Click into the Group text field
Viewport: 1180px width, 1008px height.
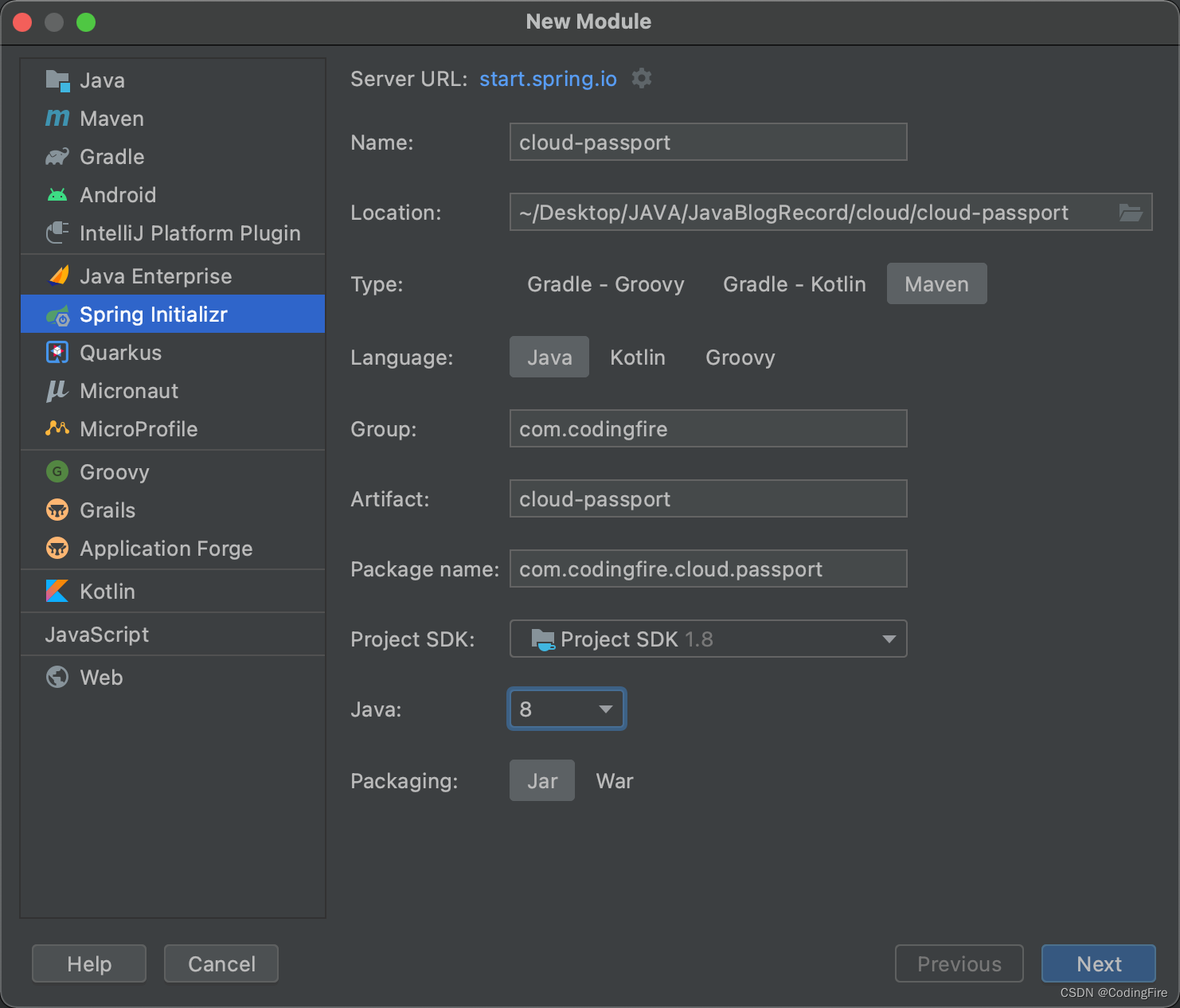click(x=708, y=429)
